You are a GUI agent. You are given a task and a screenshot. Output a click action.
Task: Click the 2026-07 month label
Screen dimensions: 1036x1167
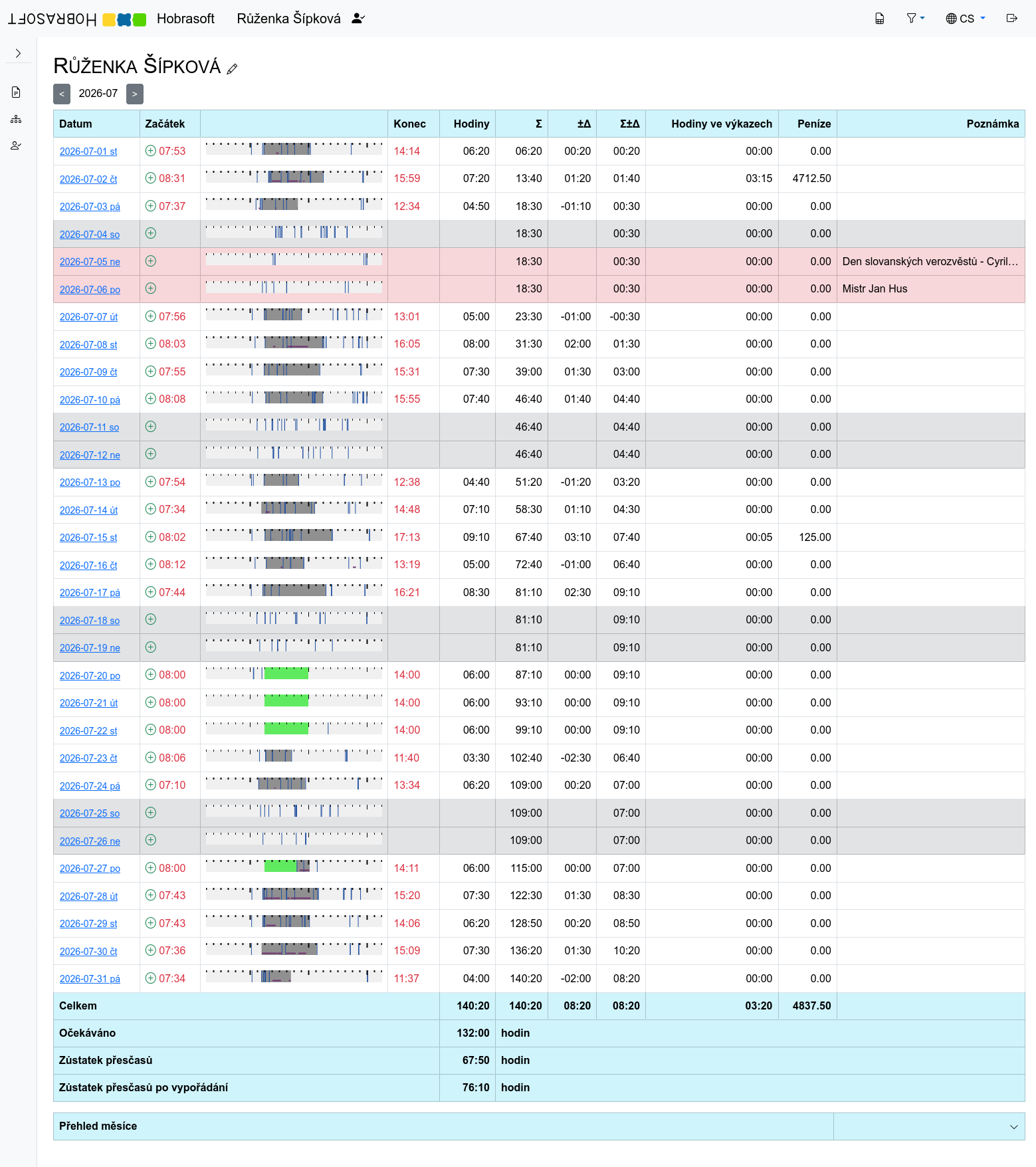pyautogui.click(x=98, y=94)
